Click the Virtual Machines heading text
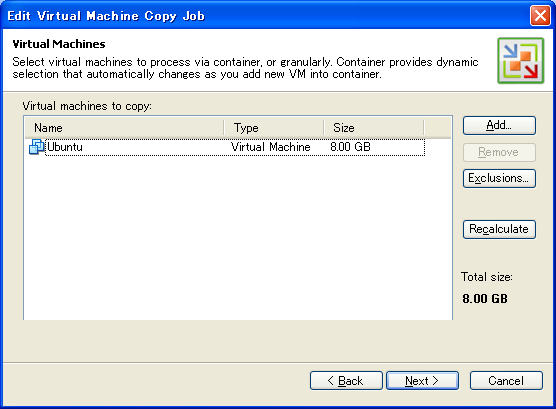Screen dimensions: 556x409 (x=59, y=44)
